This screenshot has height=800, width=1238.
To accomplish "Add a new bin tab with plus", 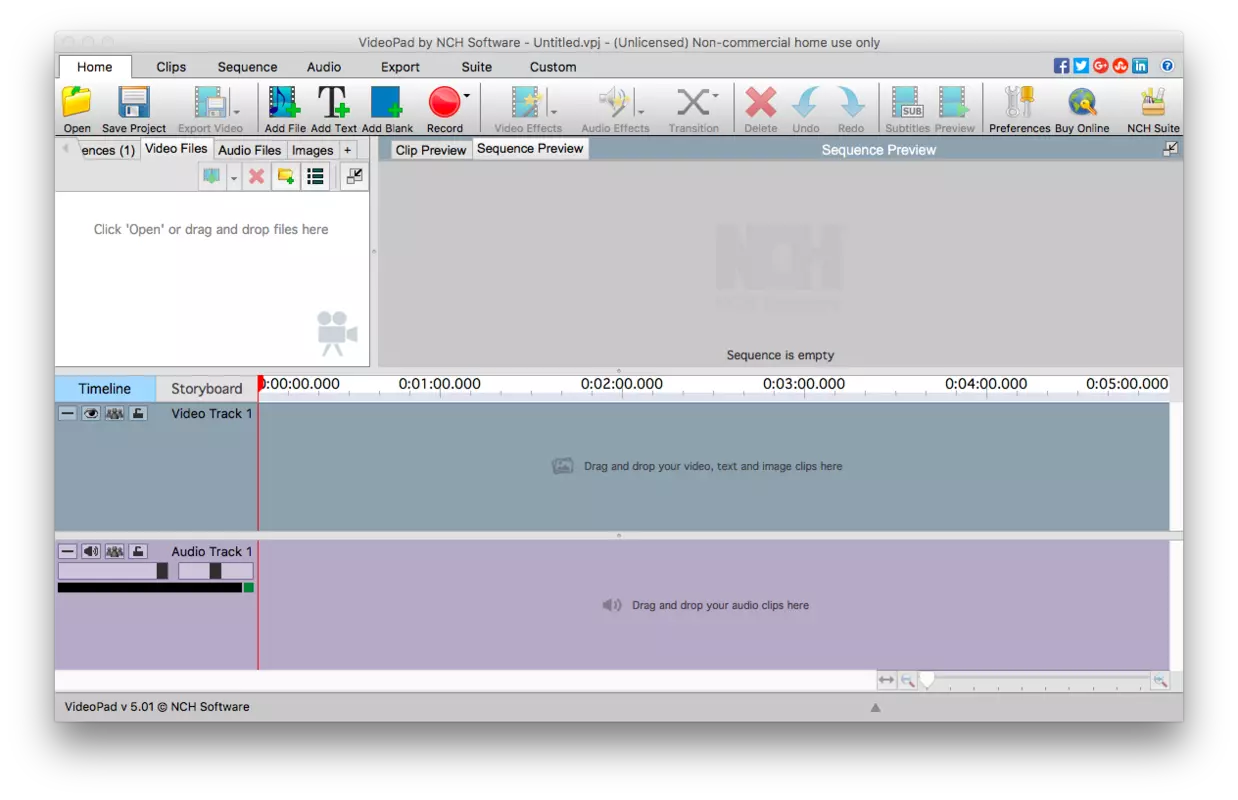I will pyautogui.click(x=347, y=150).
